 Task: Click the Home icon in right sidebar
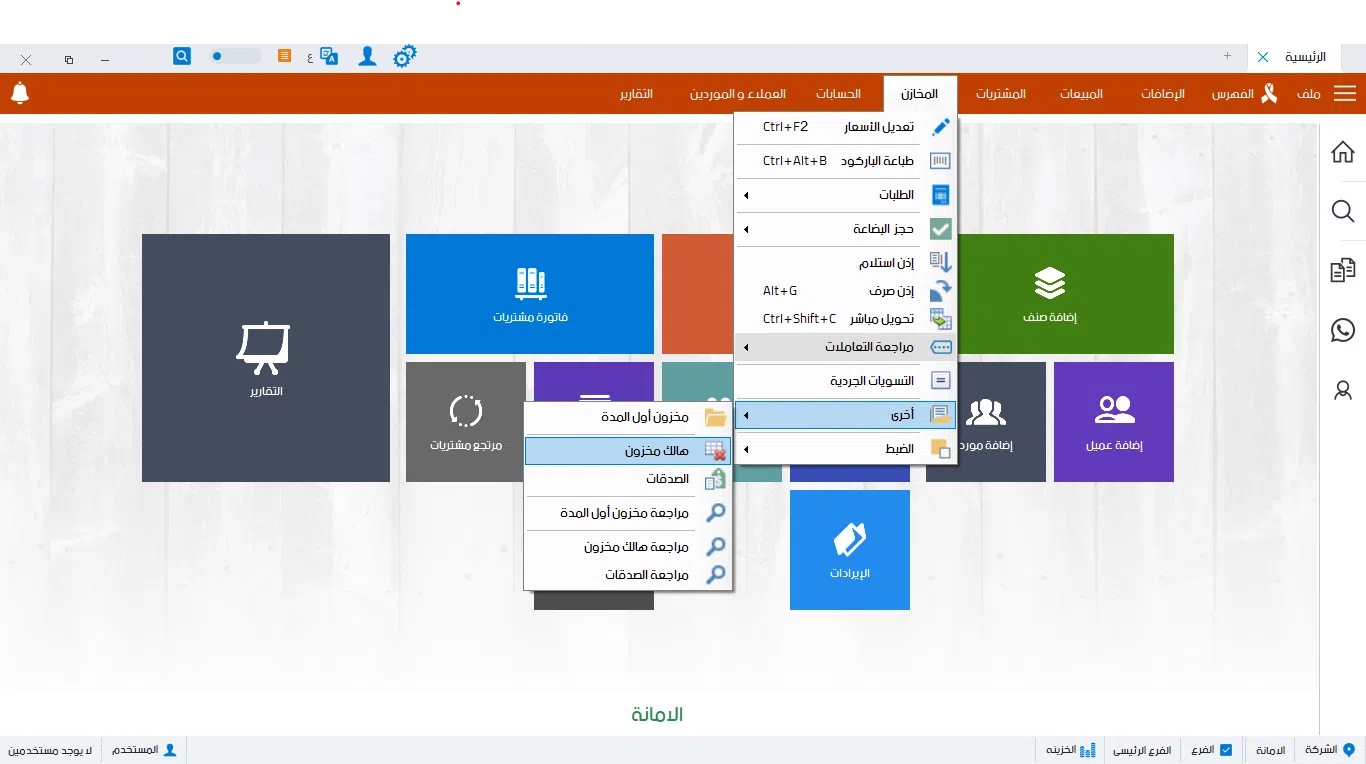point(1342,151)
